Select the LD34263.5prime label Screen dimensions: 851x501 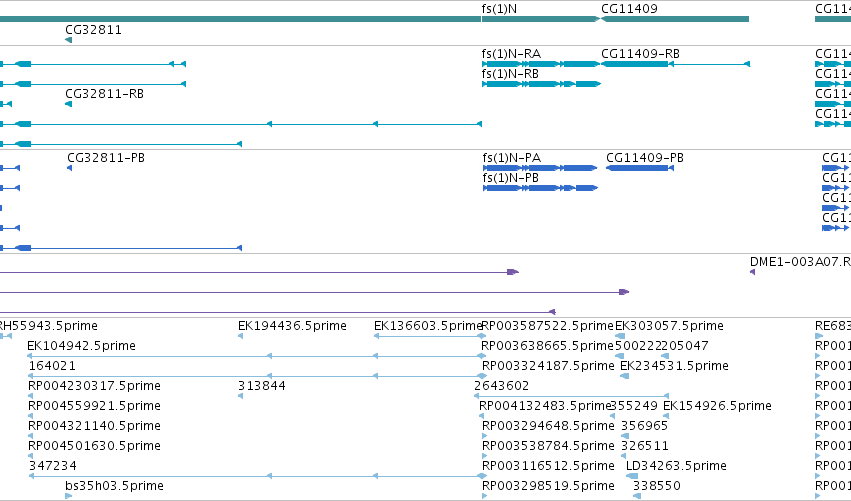coord(676,466)
